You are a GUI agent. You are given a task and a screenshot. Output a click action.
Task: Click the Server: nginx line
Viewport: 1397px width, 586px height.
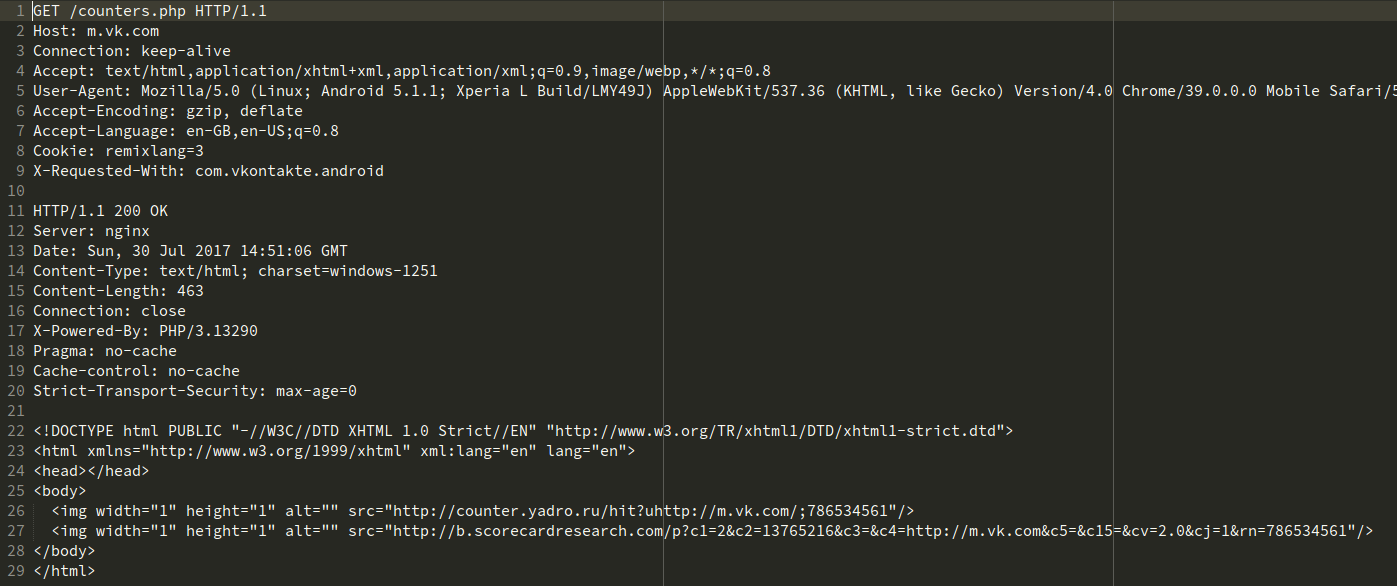point(91,231)
